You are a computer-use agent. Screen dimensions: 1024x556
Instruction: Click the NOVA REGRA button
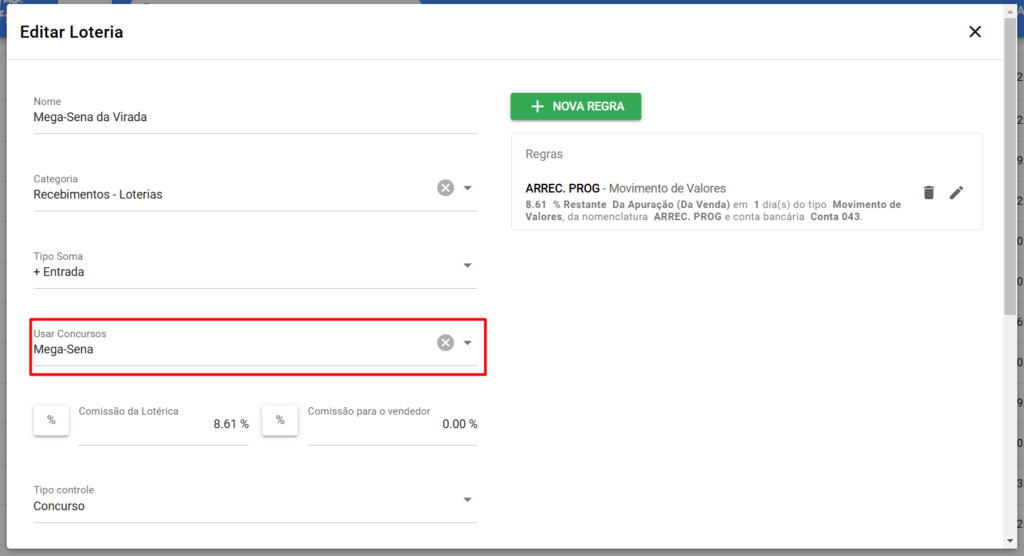pos(576,107)
